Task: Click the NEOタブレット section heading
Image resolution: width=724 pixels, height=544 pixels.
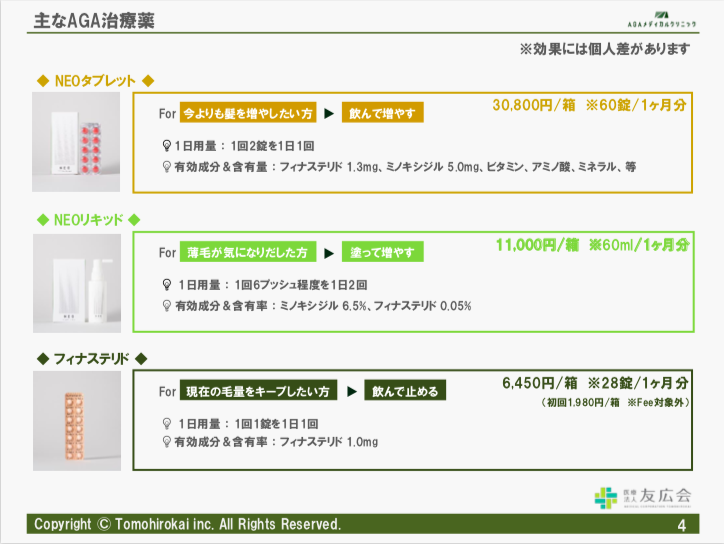Action: point(95,81)
